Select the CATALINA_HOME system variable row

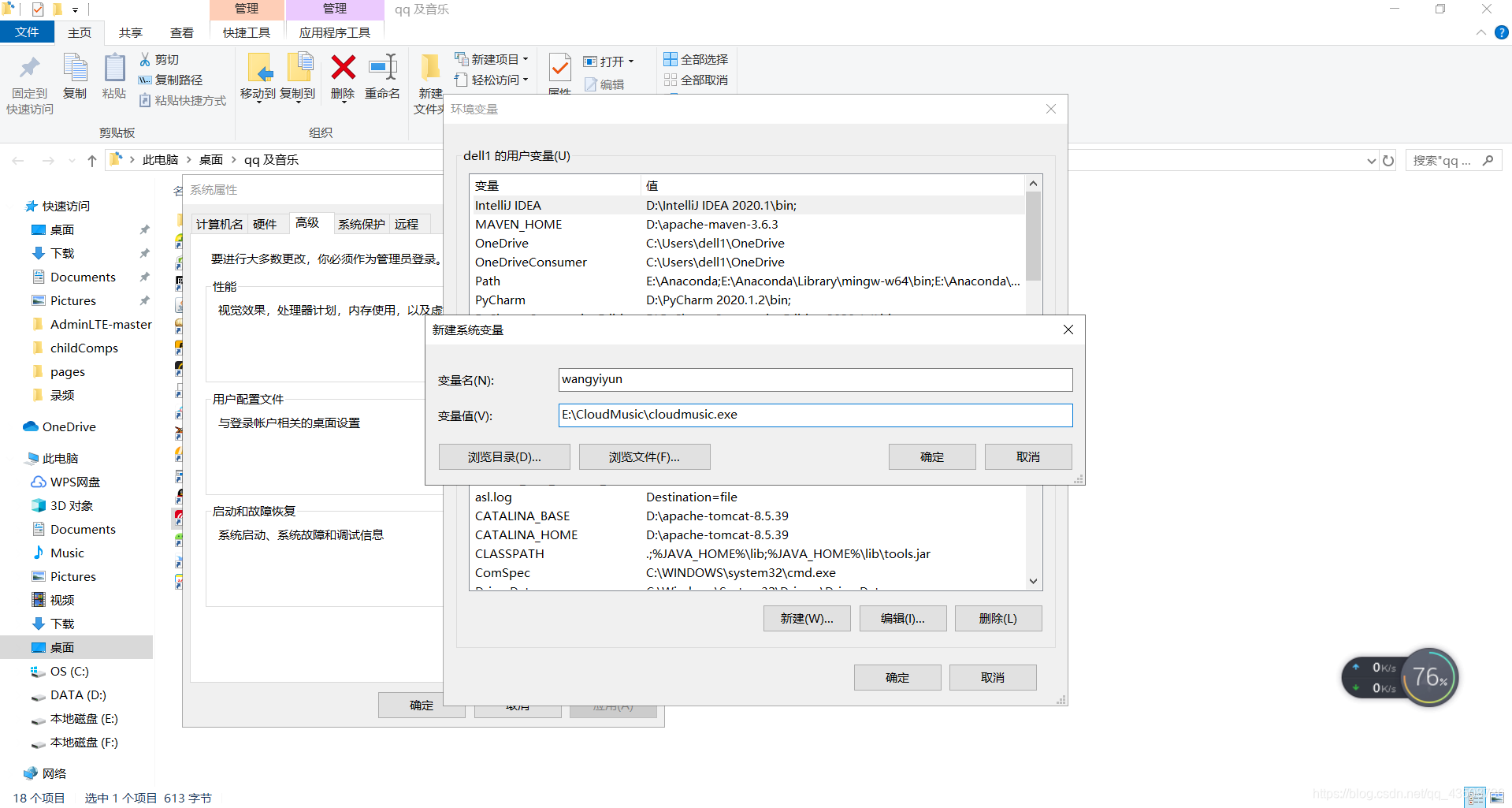point(747,534)
